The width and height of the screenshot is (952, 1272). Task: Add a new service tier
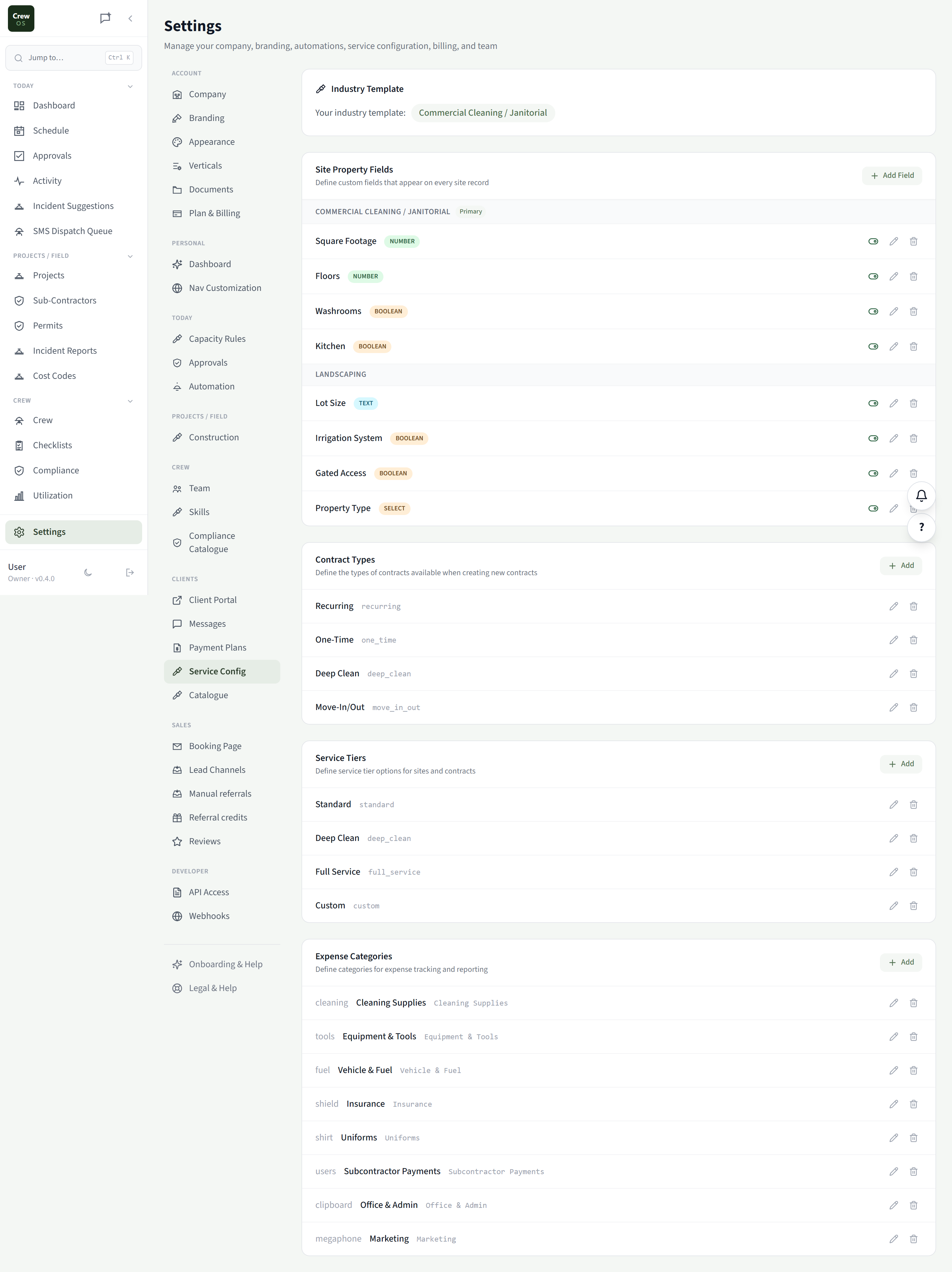tap(900, 764)
